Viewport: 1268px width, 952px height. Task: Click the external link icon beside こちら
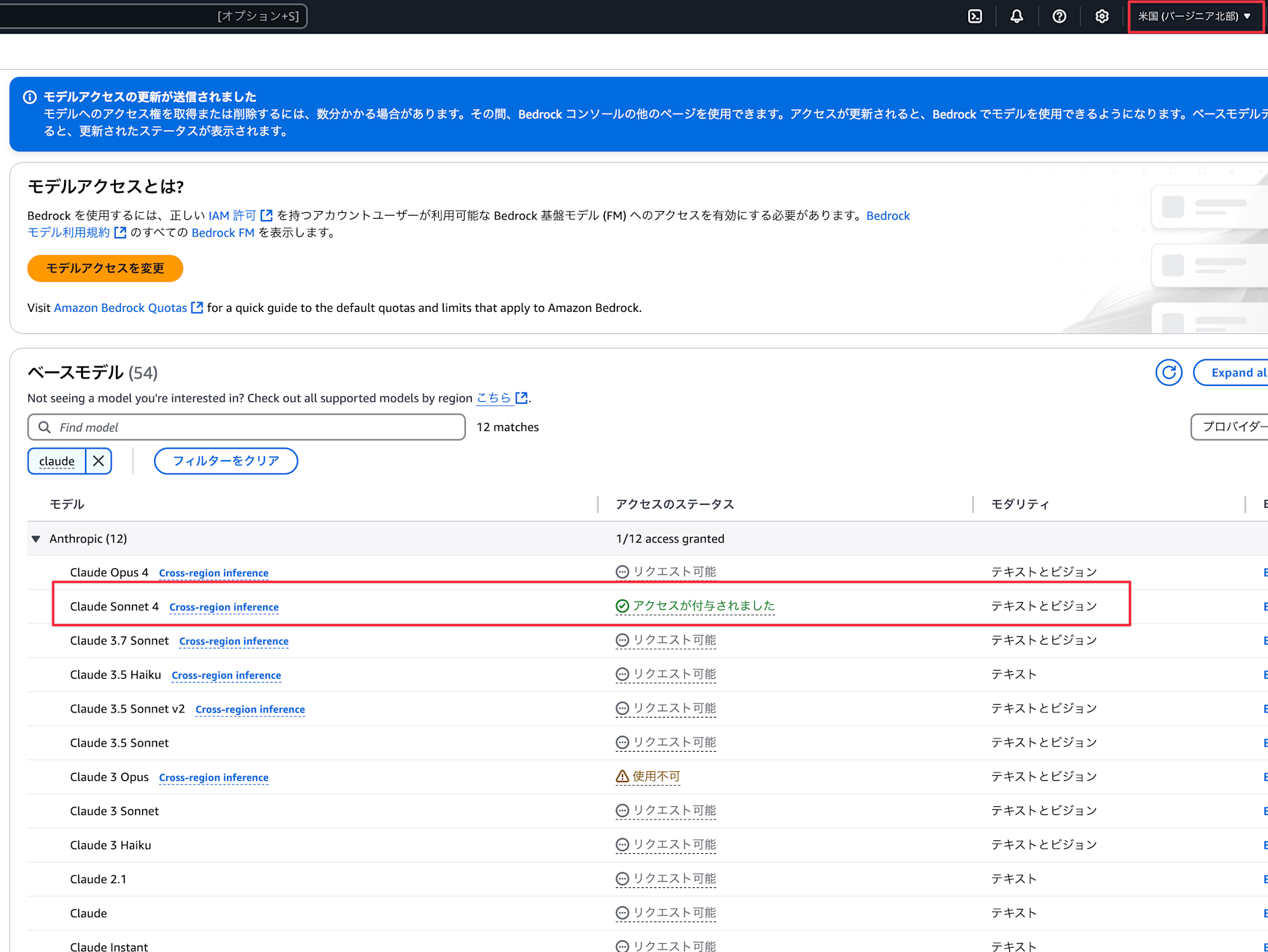pos(521,398)
